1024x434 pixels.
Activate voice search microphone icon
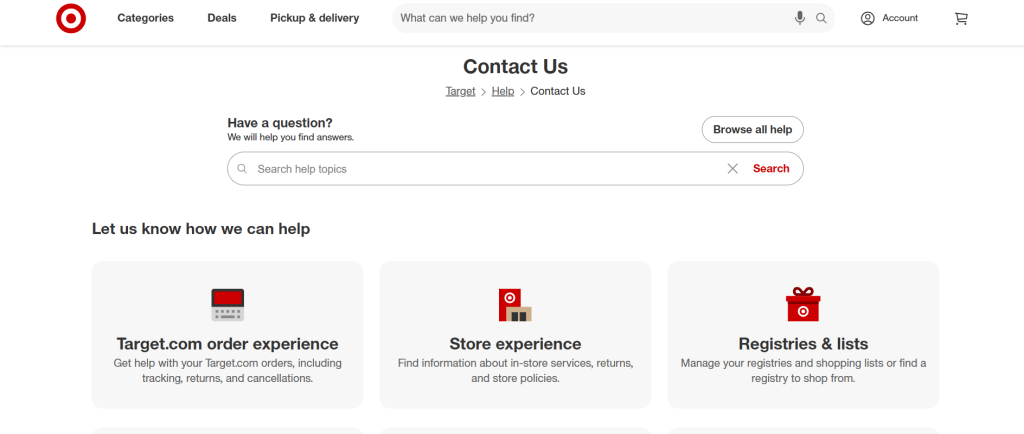[x=800, y=18]
